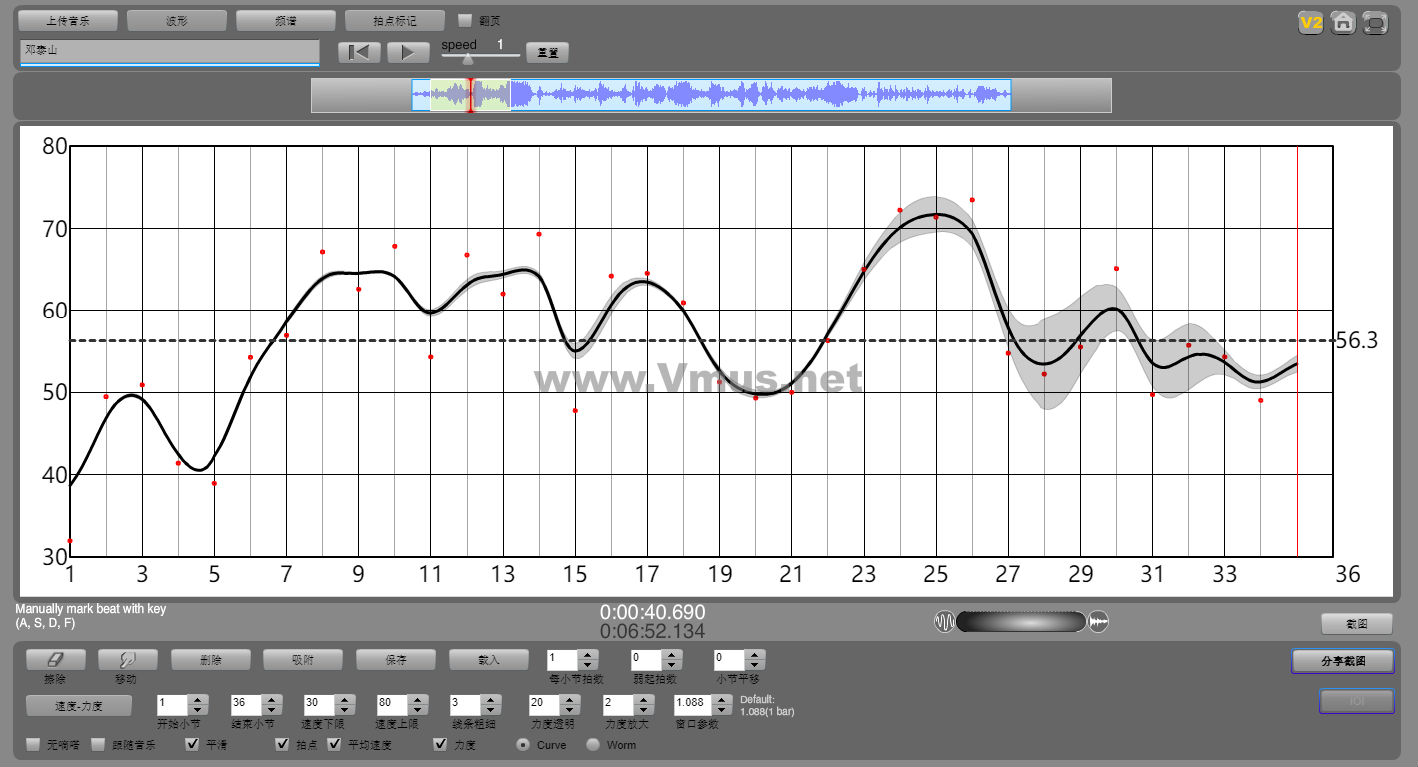Image resolution: width=1418 pixels, height=767 pixels.
Task: Select the move (移动) tool
Action: (127, 660)
